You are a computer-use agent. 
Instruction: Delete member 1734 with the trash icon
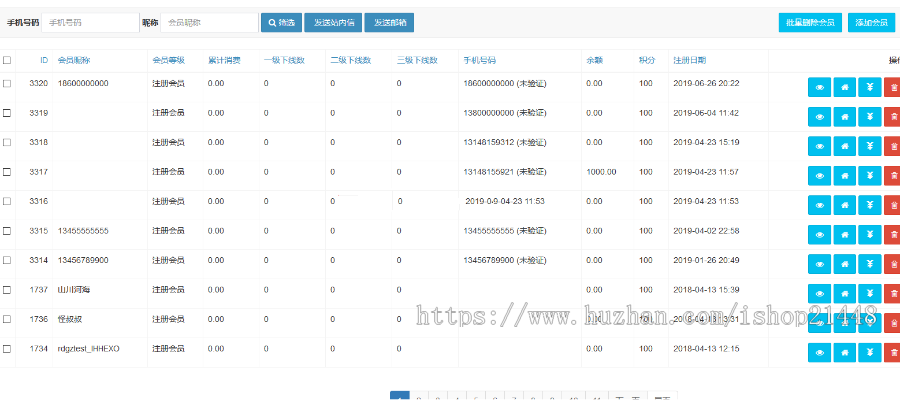(x=892, y=352)
